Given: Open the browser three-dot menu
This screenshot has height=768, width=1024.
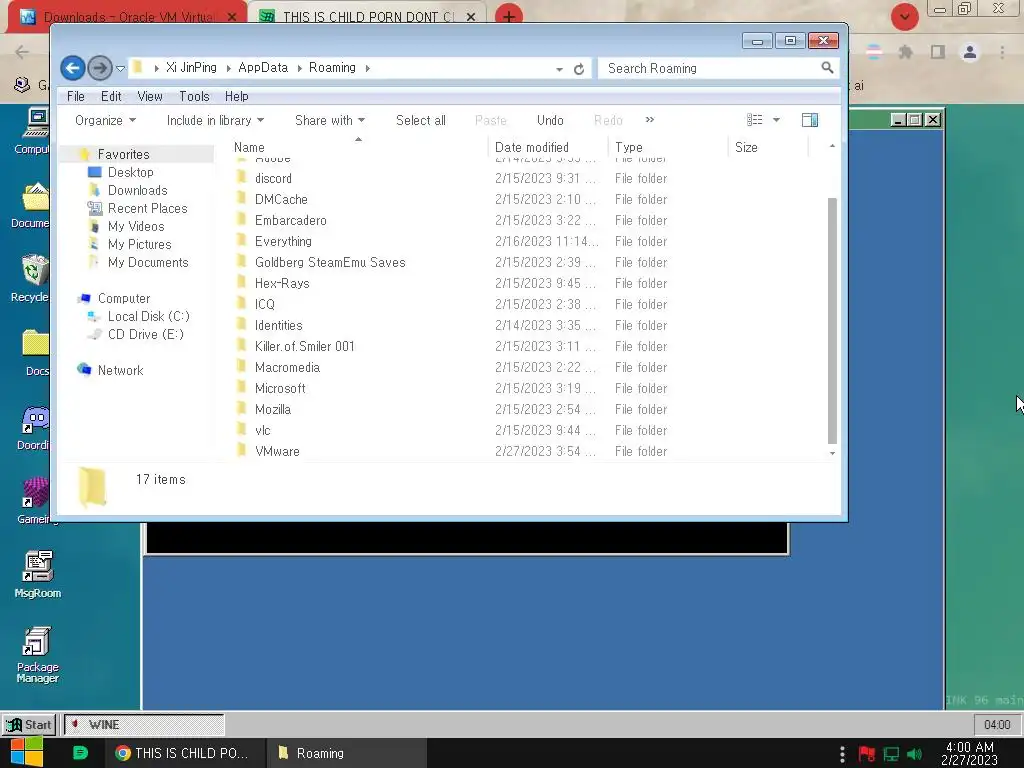Looking at the screenshot, I should 1002,52.
